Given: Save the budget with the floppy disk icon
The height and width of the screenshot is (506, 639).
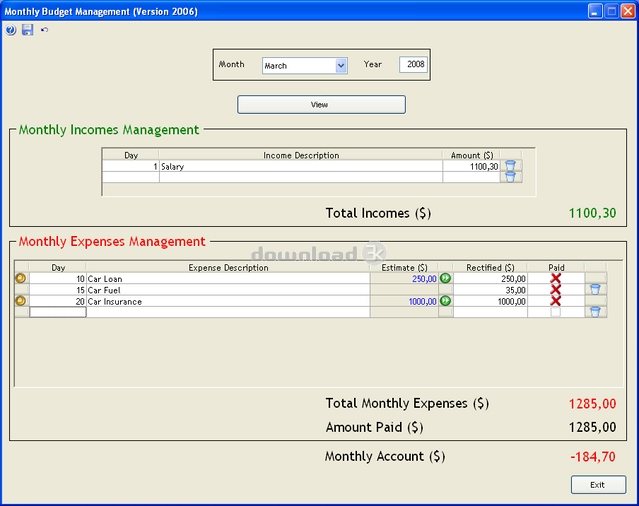Looking at the screenshot, I should pyautogui.click(x=27, y=30).
